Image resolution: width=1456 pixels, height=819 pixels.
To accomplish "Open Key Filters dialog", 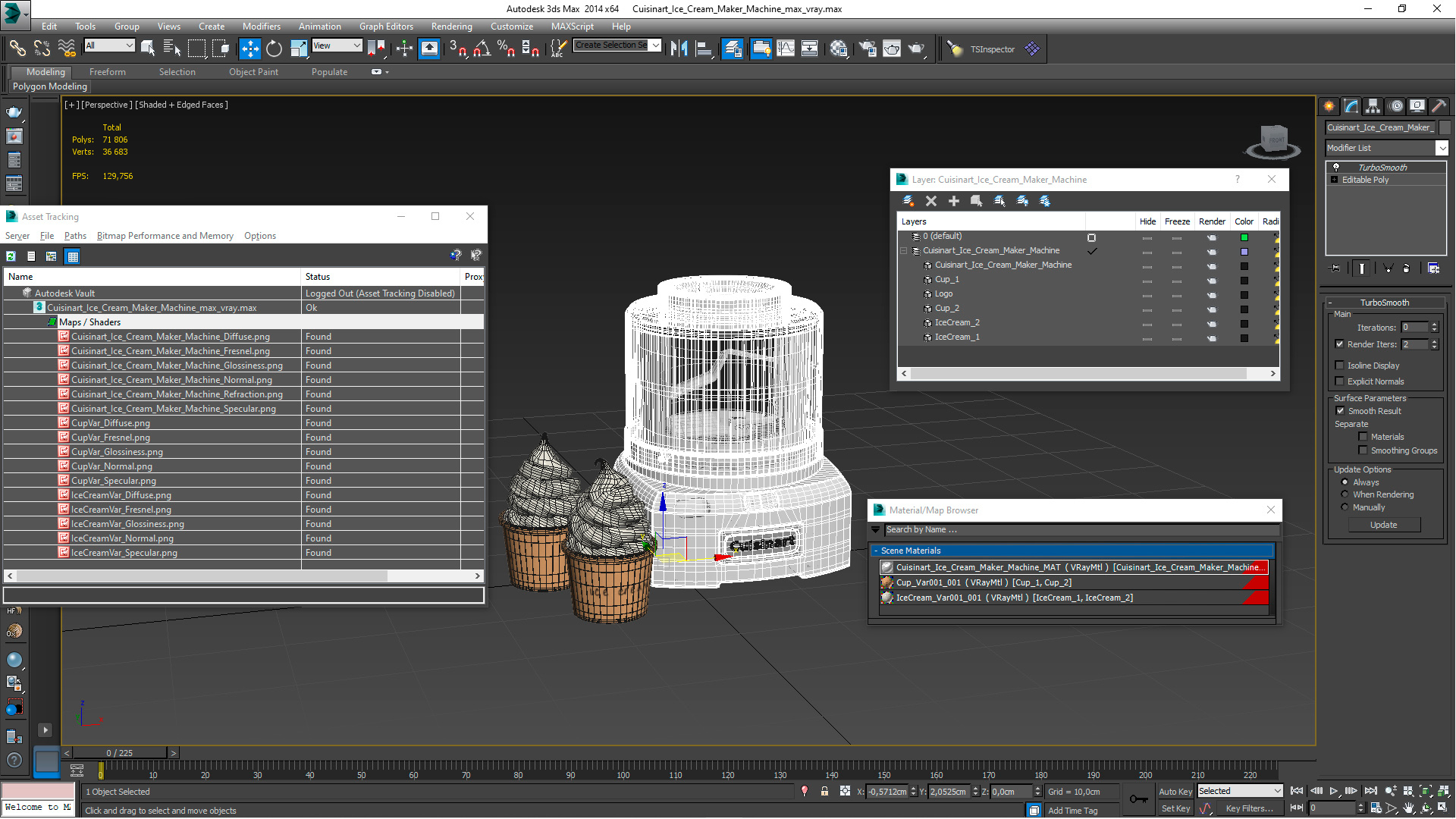I will (1249, 808).
